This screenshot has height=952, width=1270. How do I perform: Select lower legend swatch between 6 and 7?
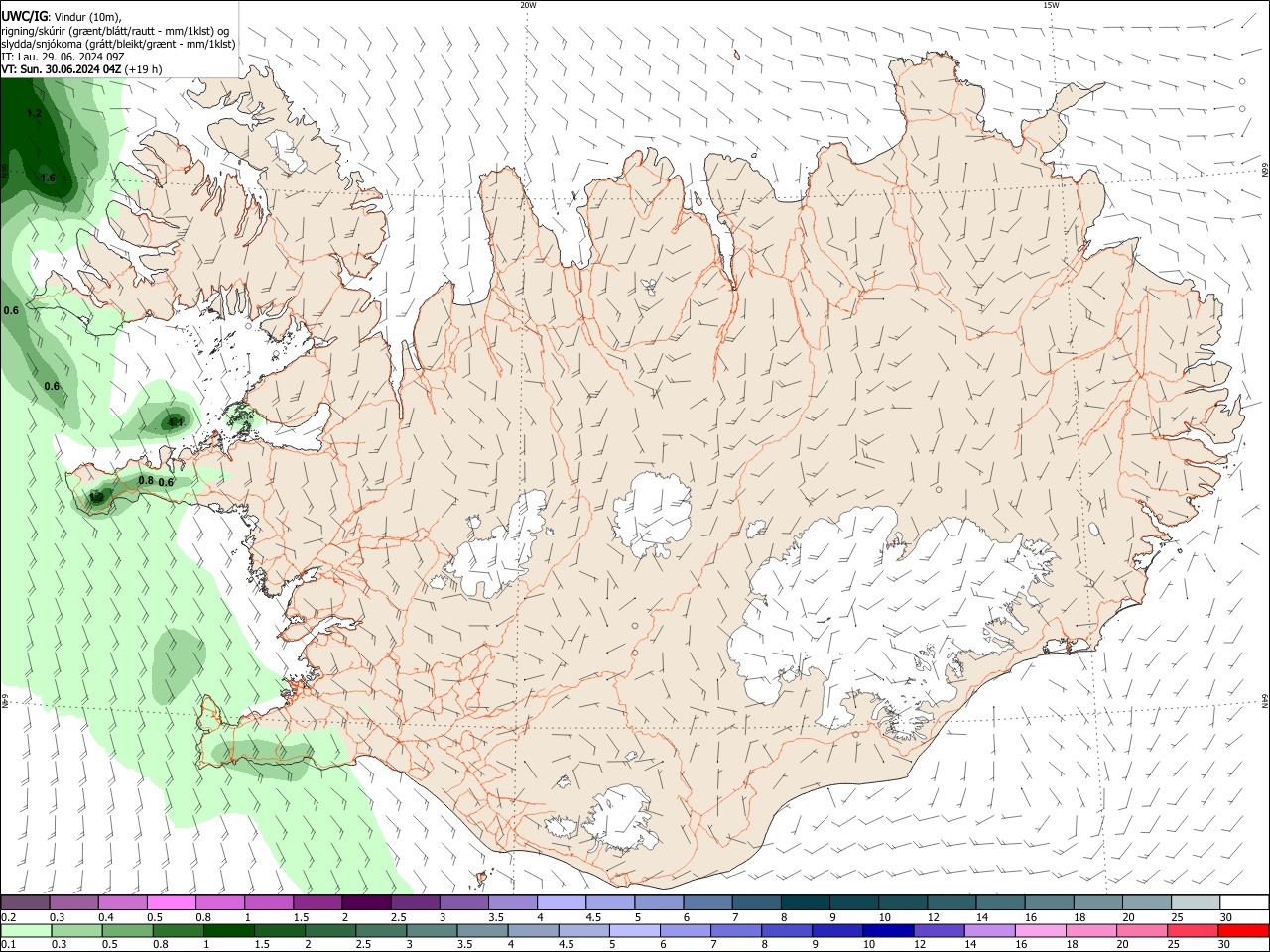click(684, 930)
